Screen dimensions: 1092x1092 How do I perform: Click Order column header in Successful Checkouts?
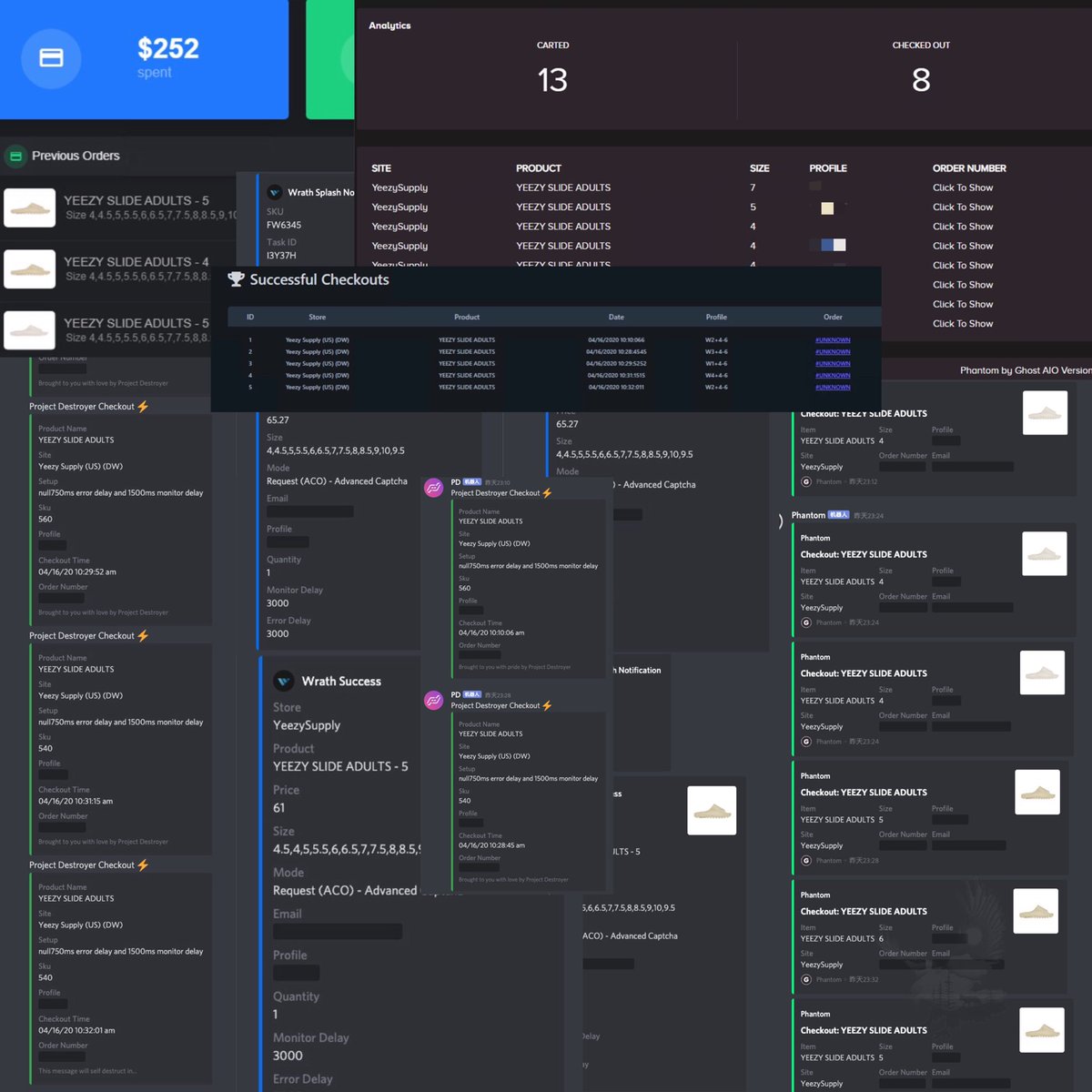(x=833, y=318)
